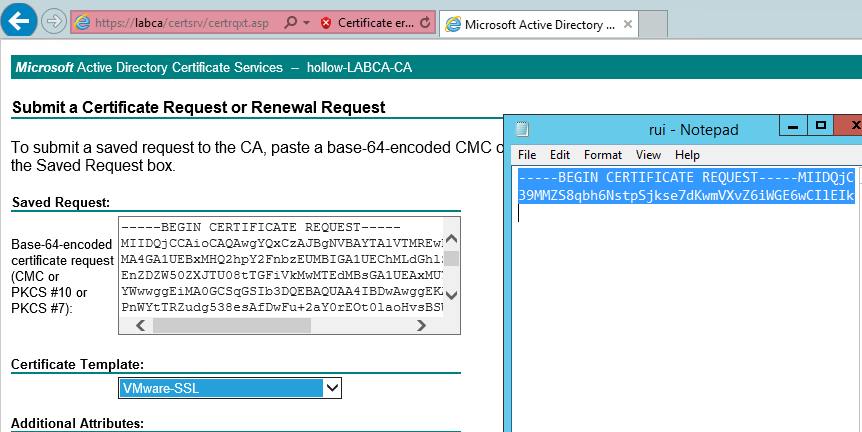
Task: Open the address bar dropdown arrow
Action: 304,22
